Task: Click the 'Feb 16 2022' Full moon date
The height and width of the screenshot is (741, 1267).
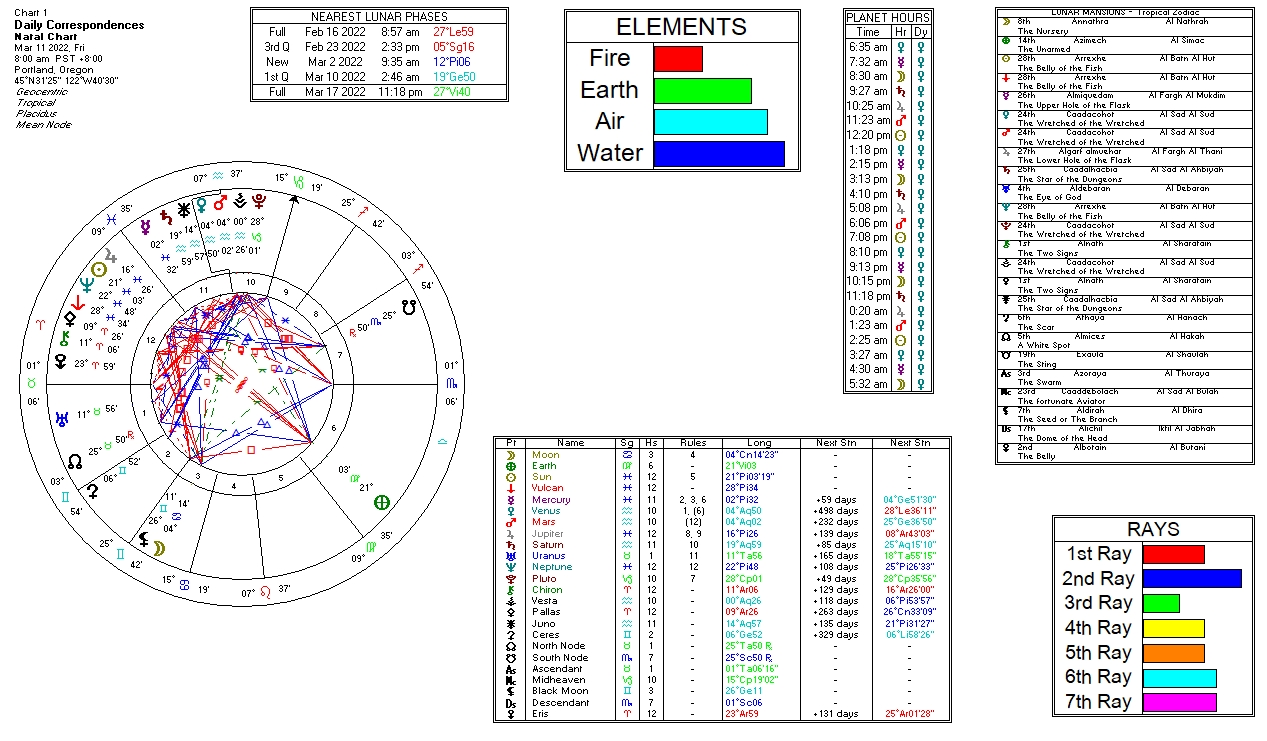Action: coord(333,32)
